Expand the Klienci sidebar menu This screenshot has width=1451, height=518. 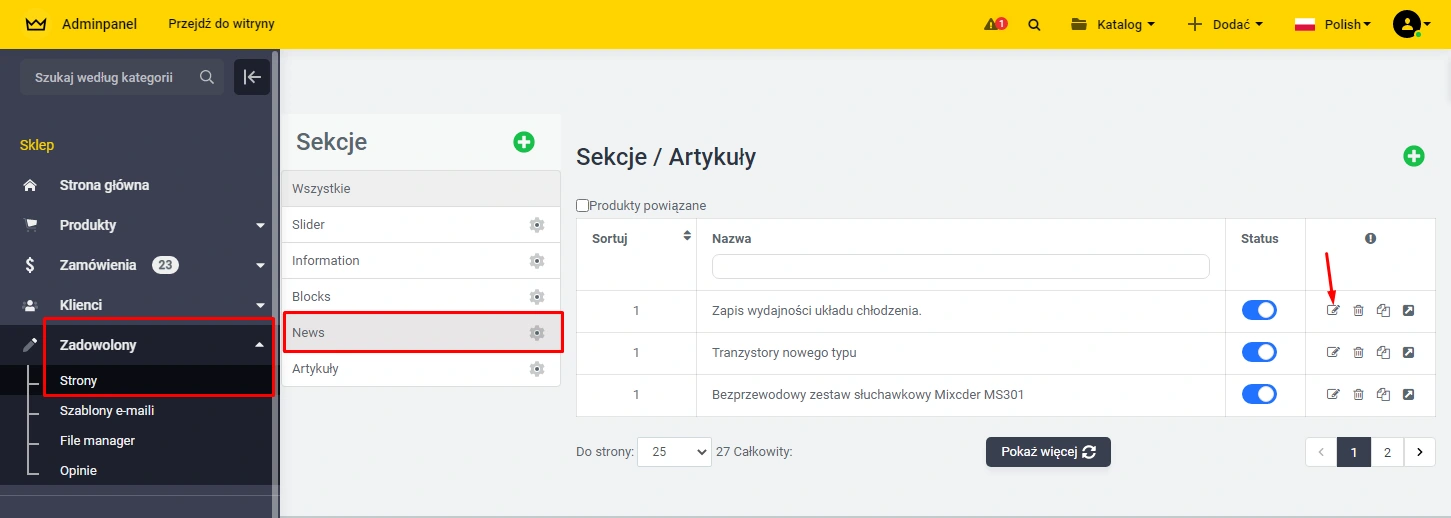click(x=260, y=305)
